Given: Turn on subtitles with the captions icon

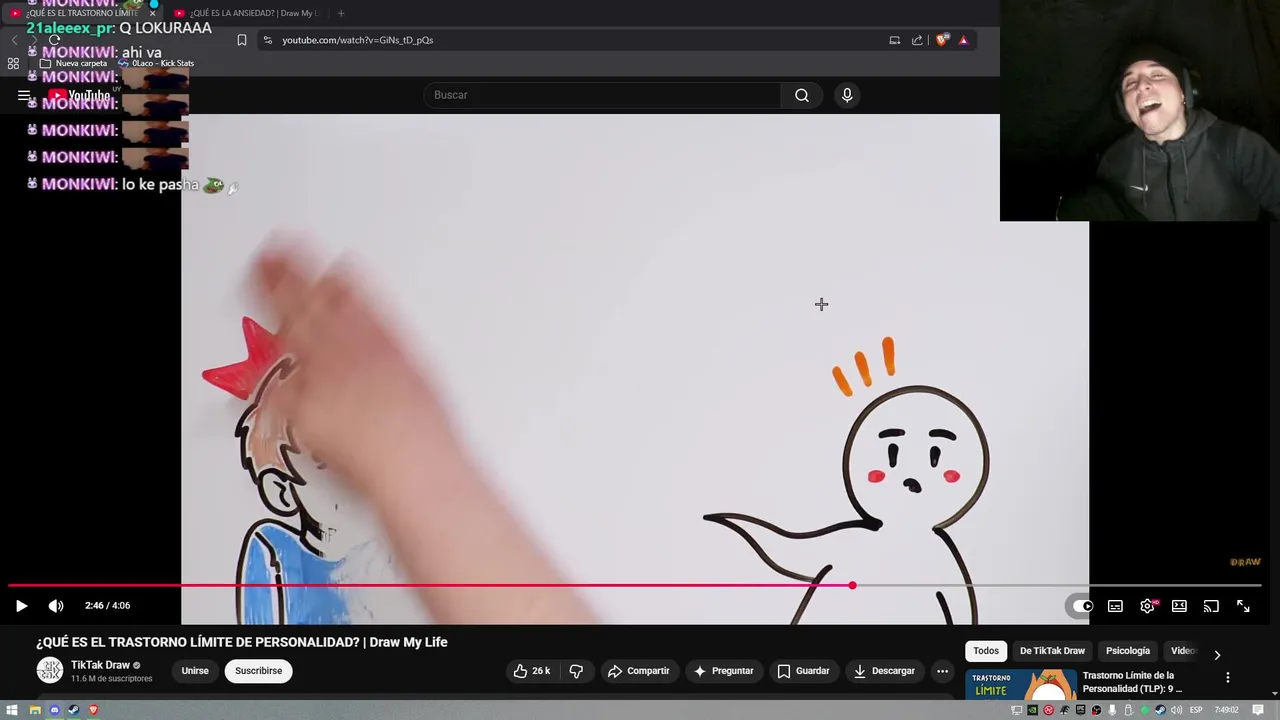Looking at the screenshot, I should (x=1115, y=606).
